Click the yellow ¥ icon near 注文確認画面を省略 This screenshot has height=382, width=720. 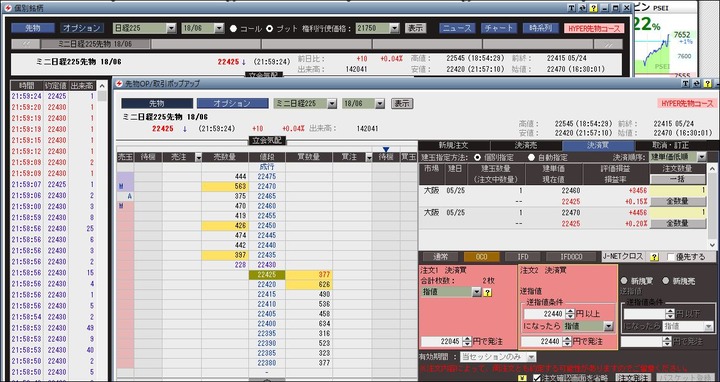[522, 378]
